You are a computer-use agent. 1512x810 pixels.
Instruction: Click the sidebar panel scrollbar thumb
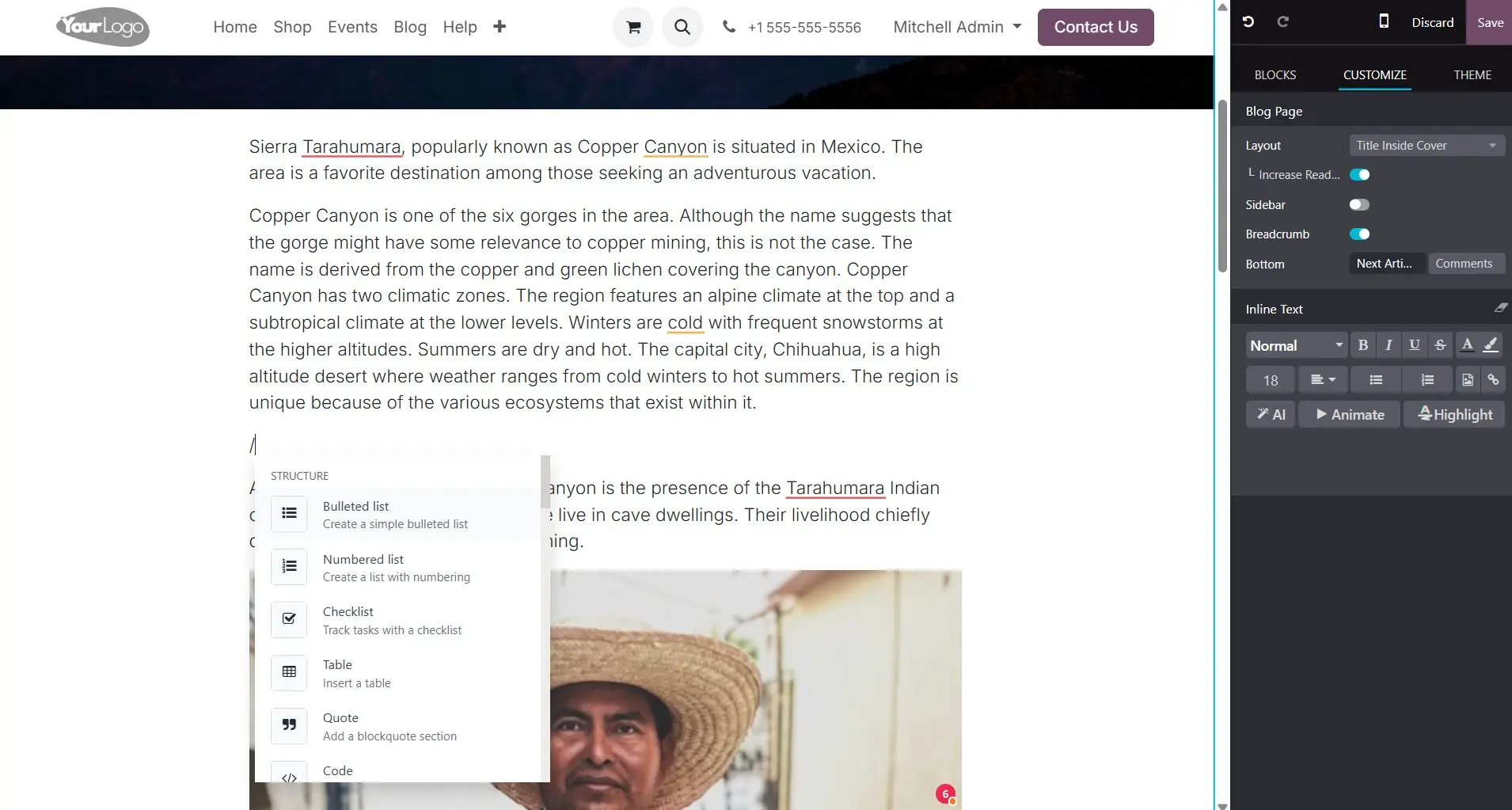1222,186
